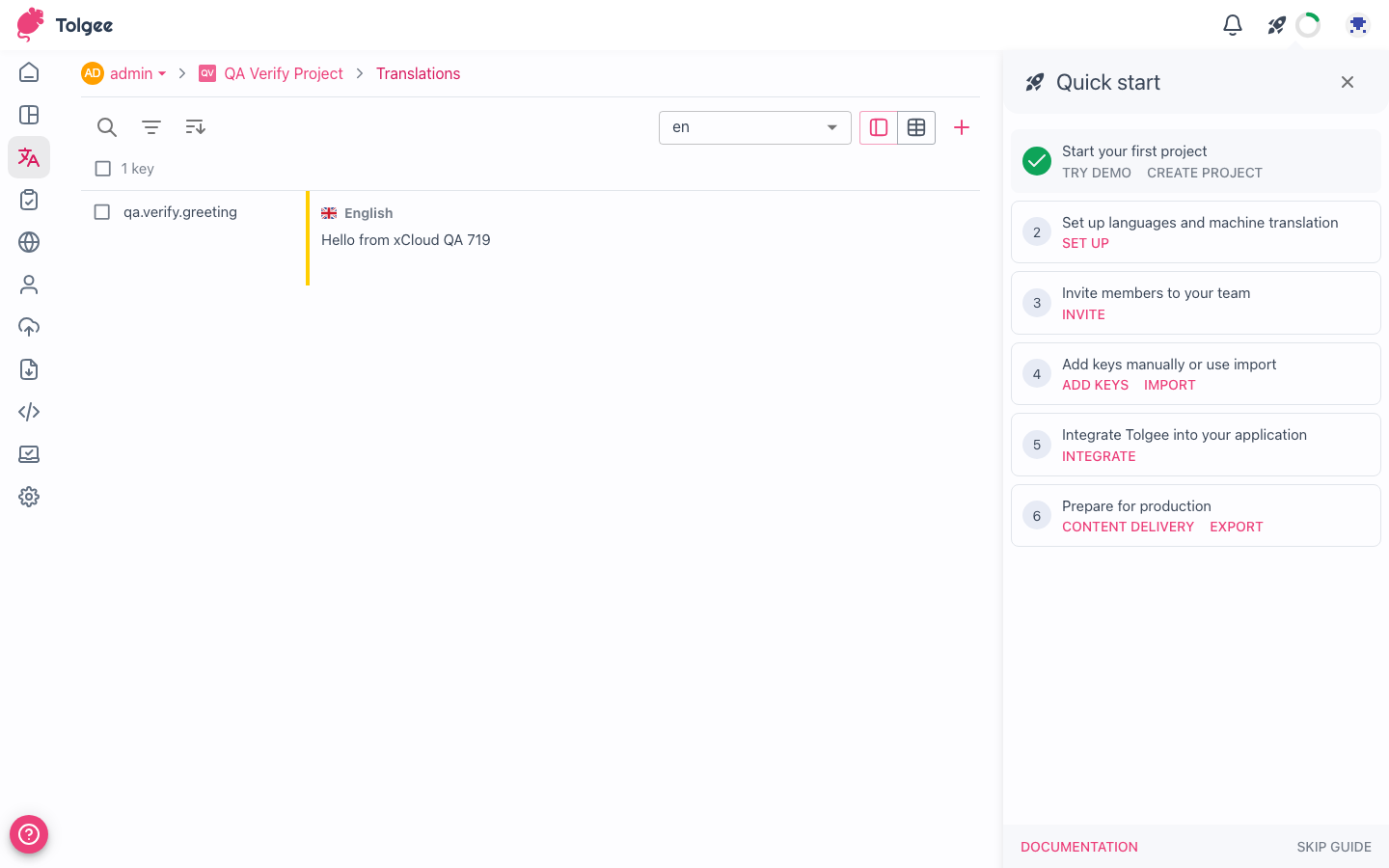Open the Languages globe sidebar icon
Viewport: 1389px width, 868px height.
(x=29, y=242)
